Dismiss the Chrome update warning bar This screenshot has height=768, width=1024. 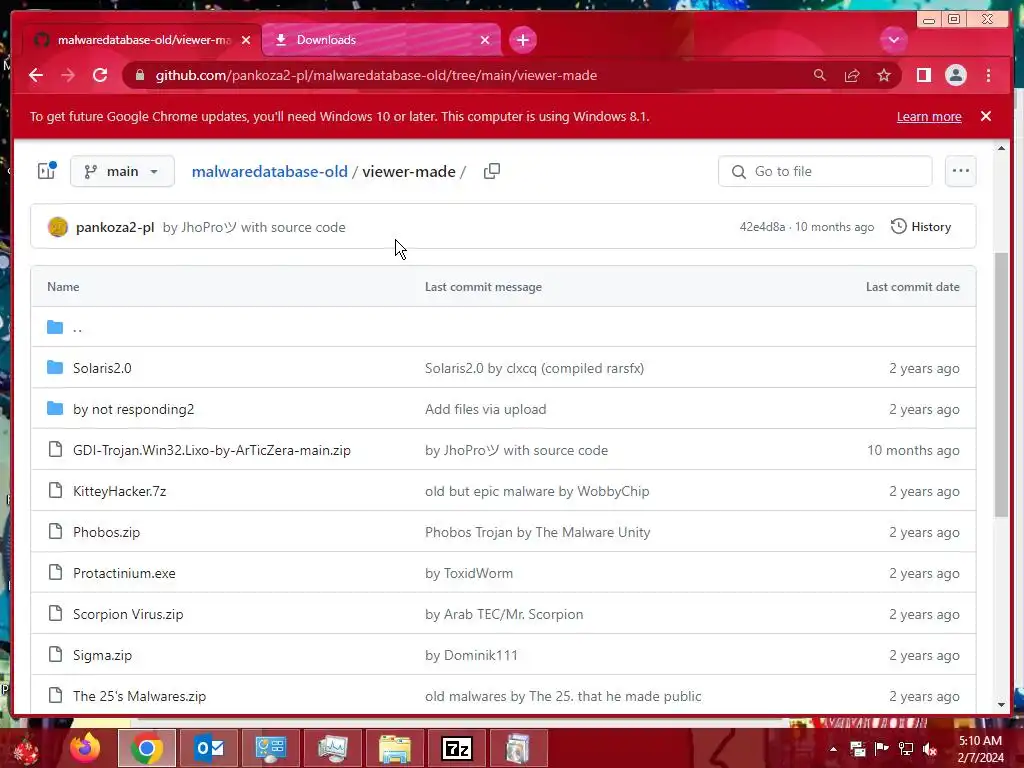coord(985,116)
